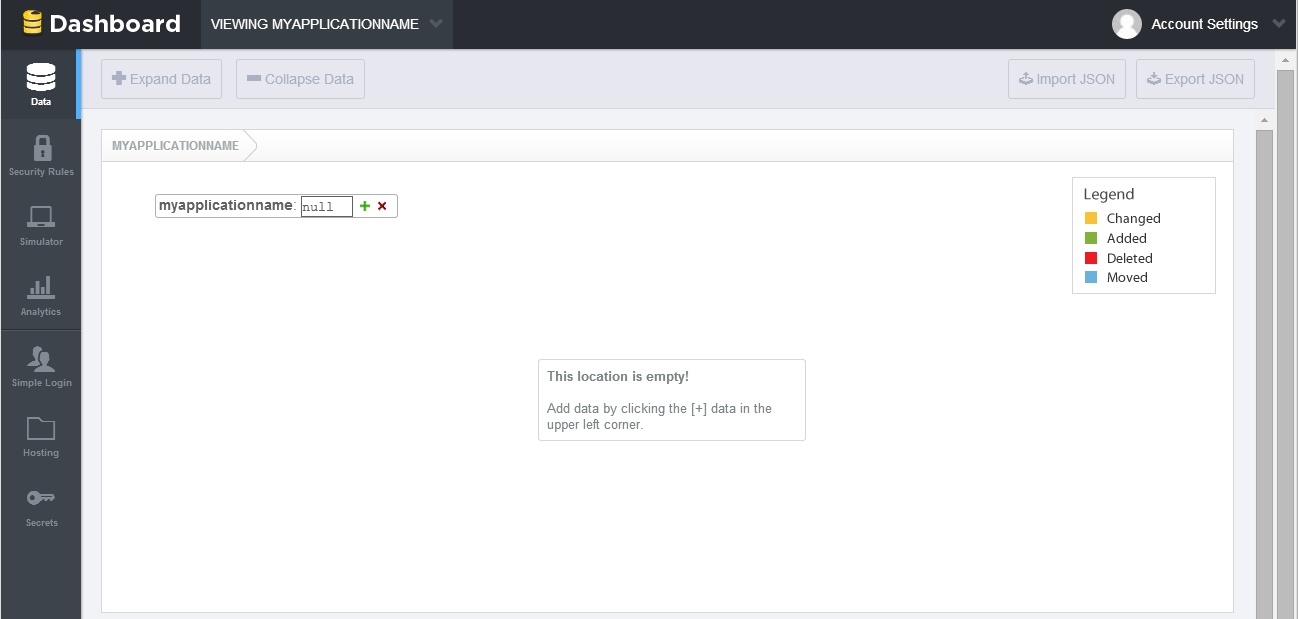Expand the Account Settings dropdown chevron
Image resolution: width=1298 pixels, height=619 pixels.
pos(1279,24)
